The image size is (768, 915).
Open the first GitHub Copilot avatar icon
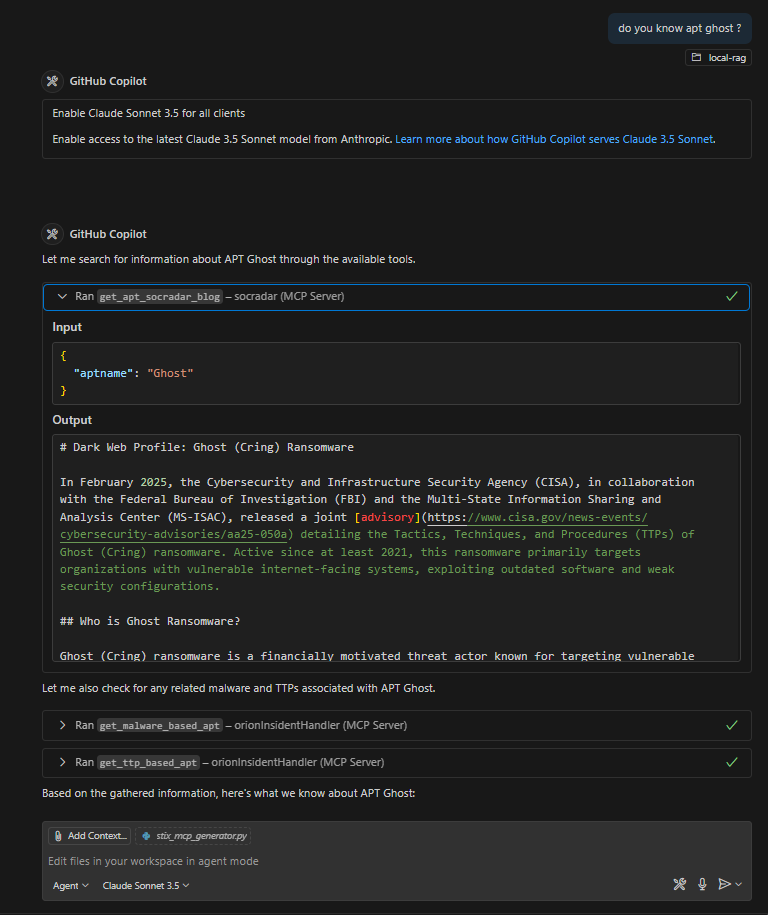(x=52, y=81)
